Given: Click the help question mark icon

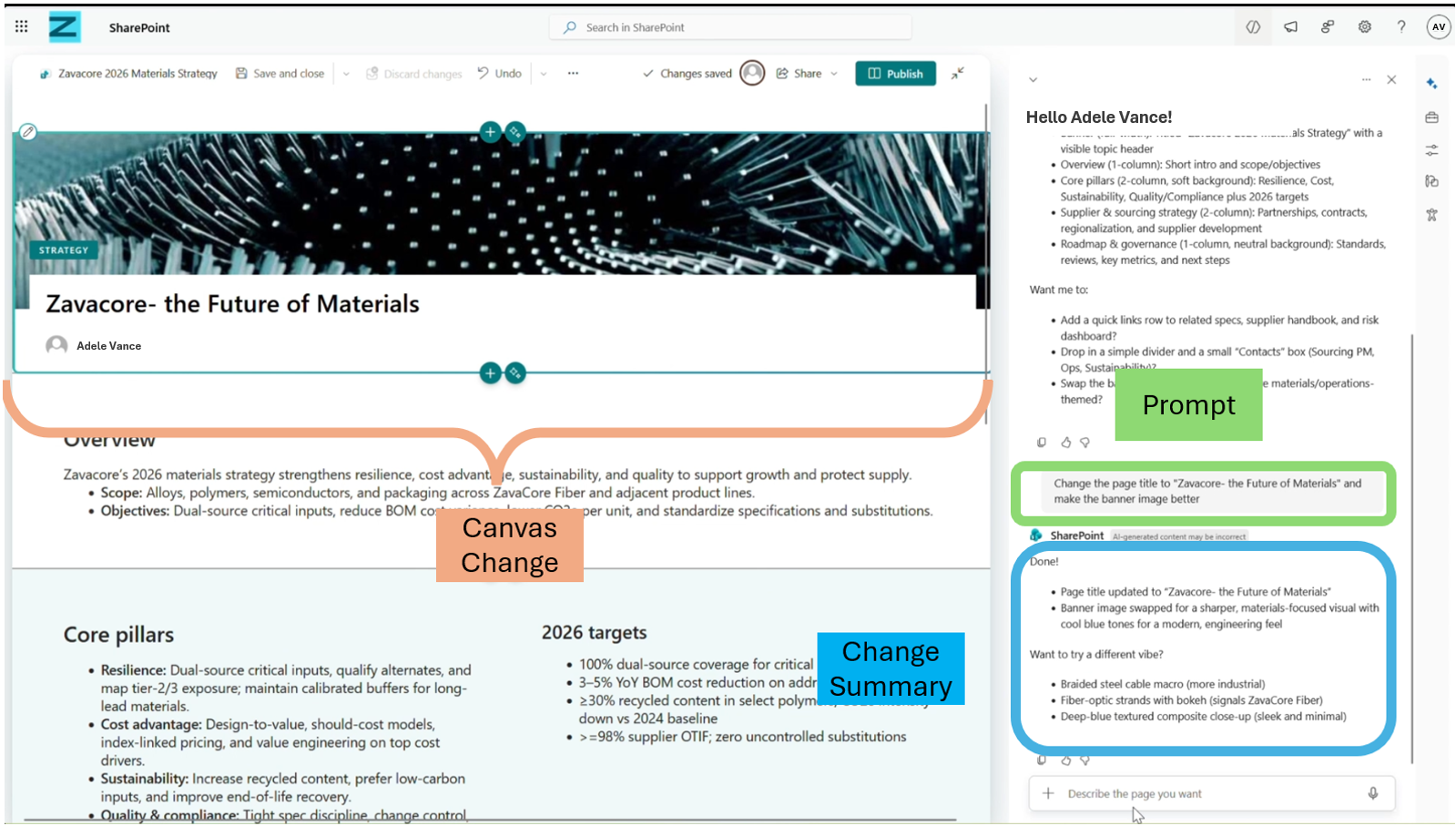Looking at the screenshot, I should coord(1400,27).
